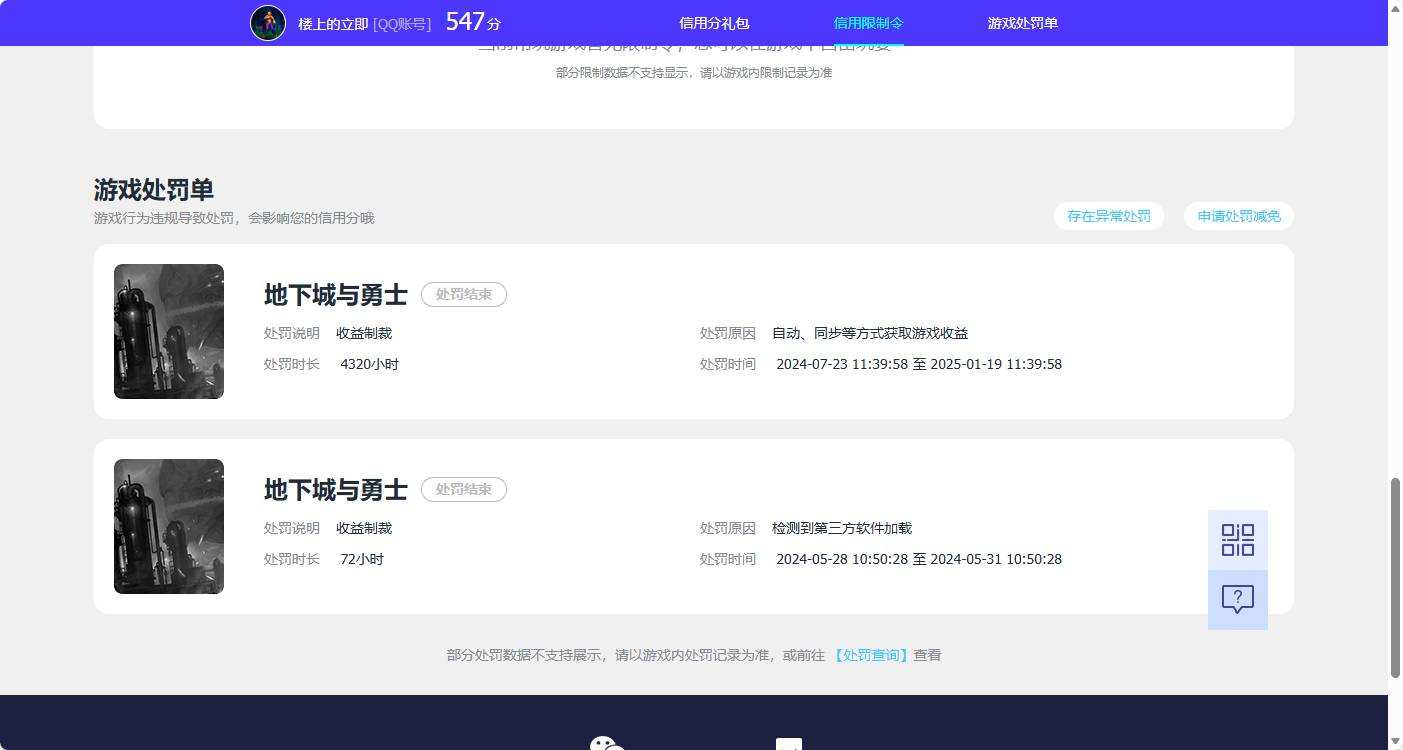Click the 547 credit score in header

point(465,22)
